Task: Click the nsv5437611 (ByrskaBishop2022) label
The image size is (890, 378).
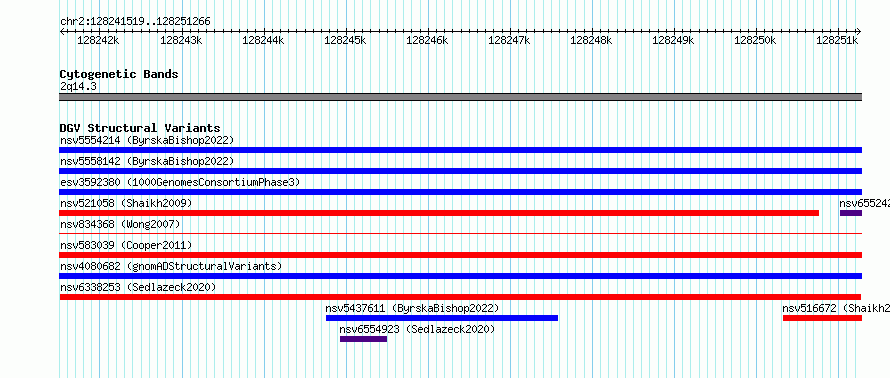Action: click(x=412, y=308)
